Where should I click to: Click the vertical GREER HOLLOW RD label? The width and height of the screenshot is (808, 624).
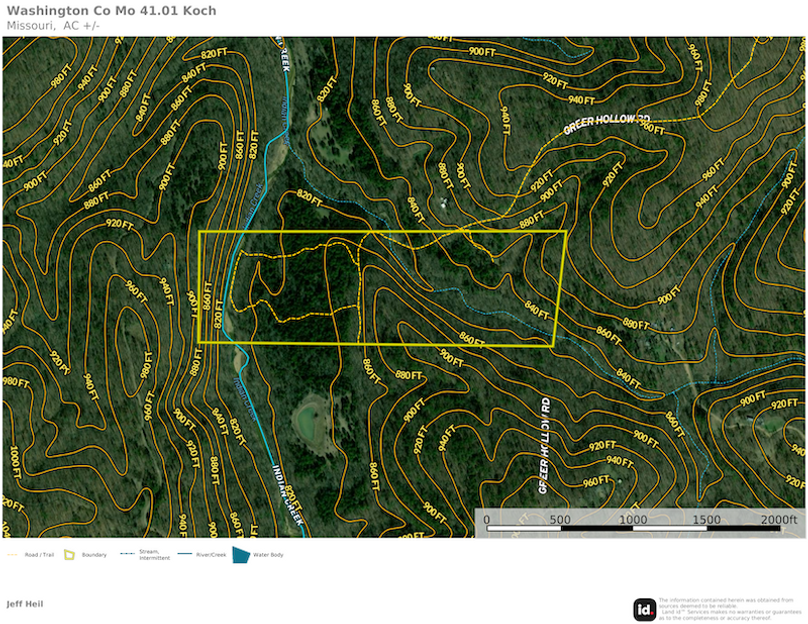coord(546,445)
